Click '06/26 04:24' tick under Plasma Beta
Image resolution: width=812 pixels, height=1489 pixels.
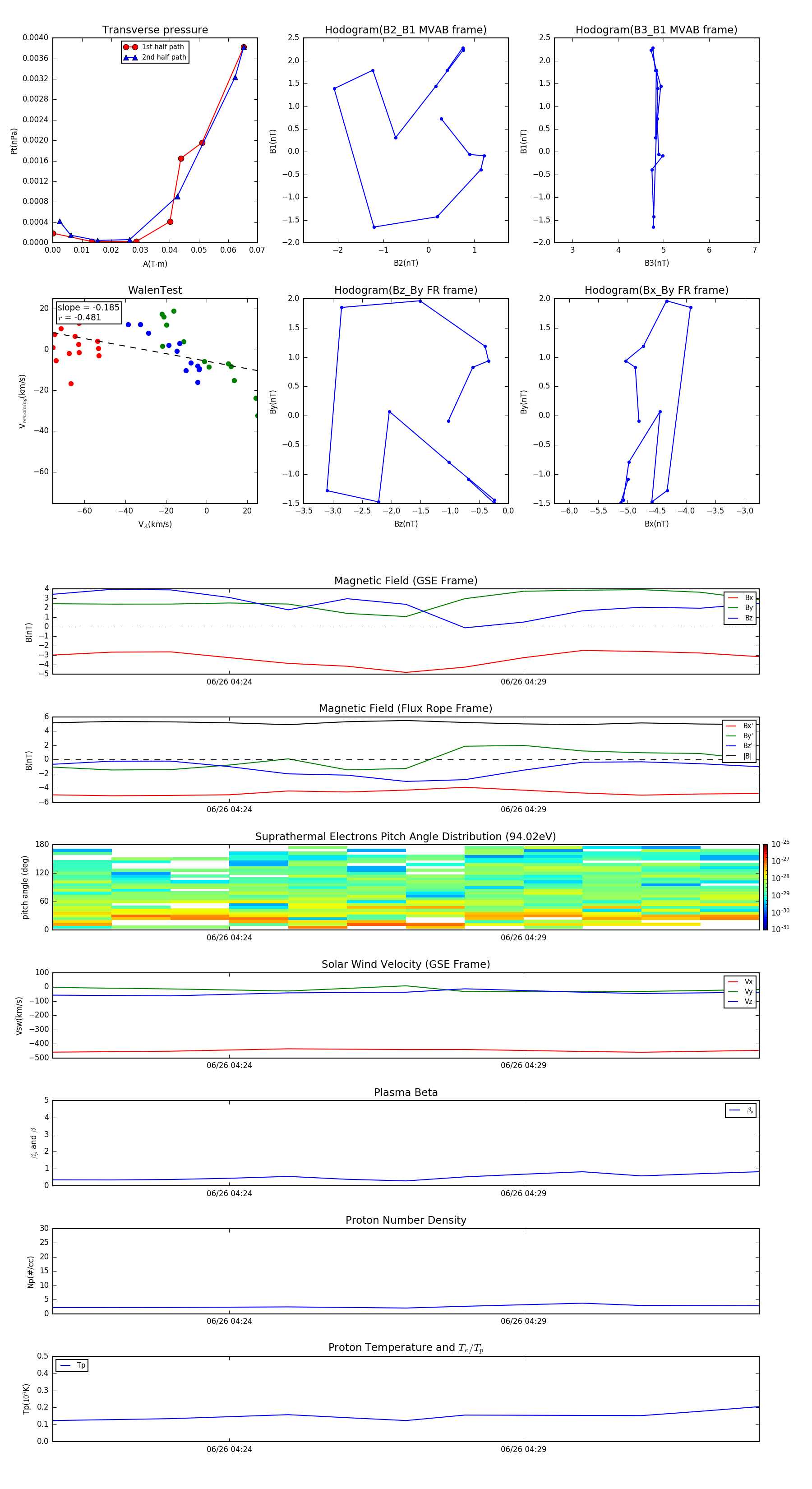click(x=230, y=1193)
